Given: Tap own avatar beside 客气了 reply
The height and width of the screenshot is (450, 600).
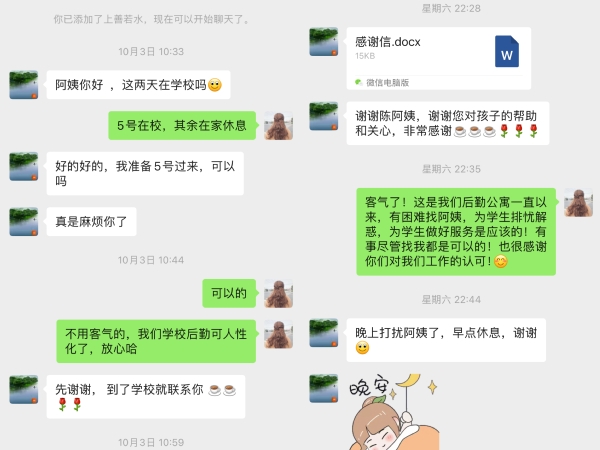Looking at the screenshot, I should pyautogui.click(x=579, y=202).
